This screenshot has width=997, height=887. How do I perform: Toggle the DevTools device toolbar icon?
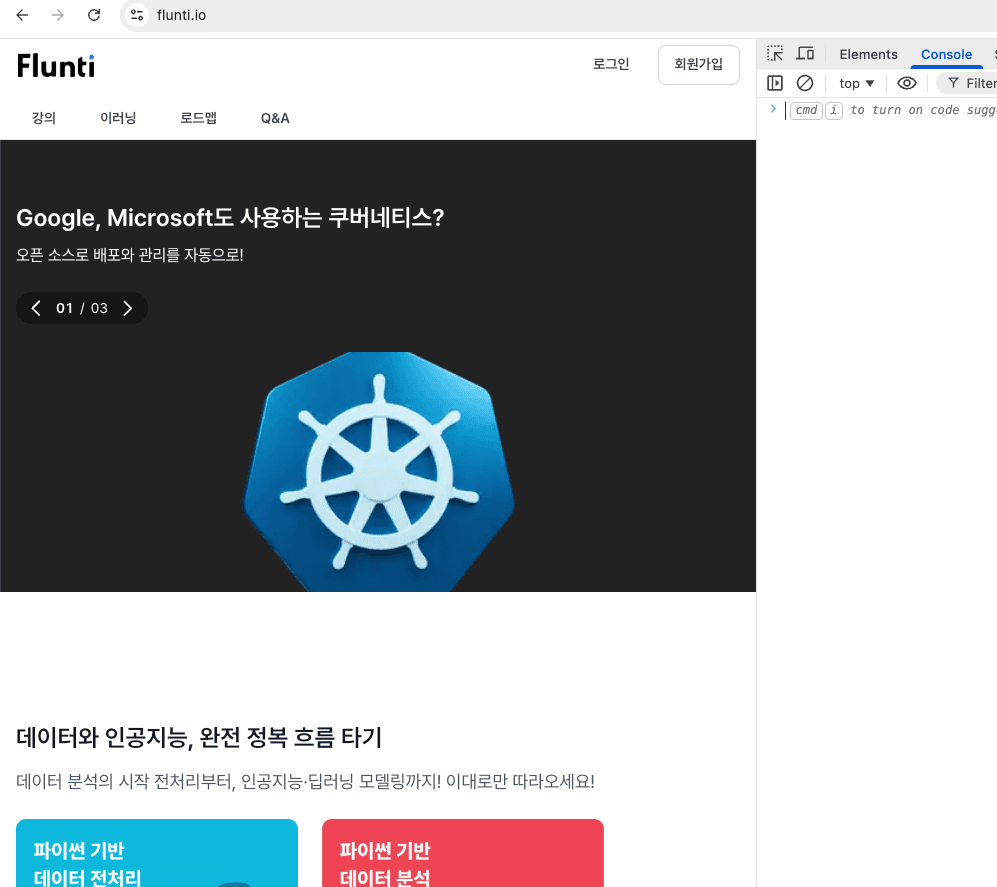(x=806, y=54)
